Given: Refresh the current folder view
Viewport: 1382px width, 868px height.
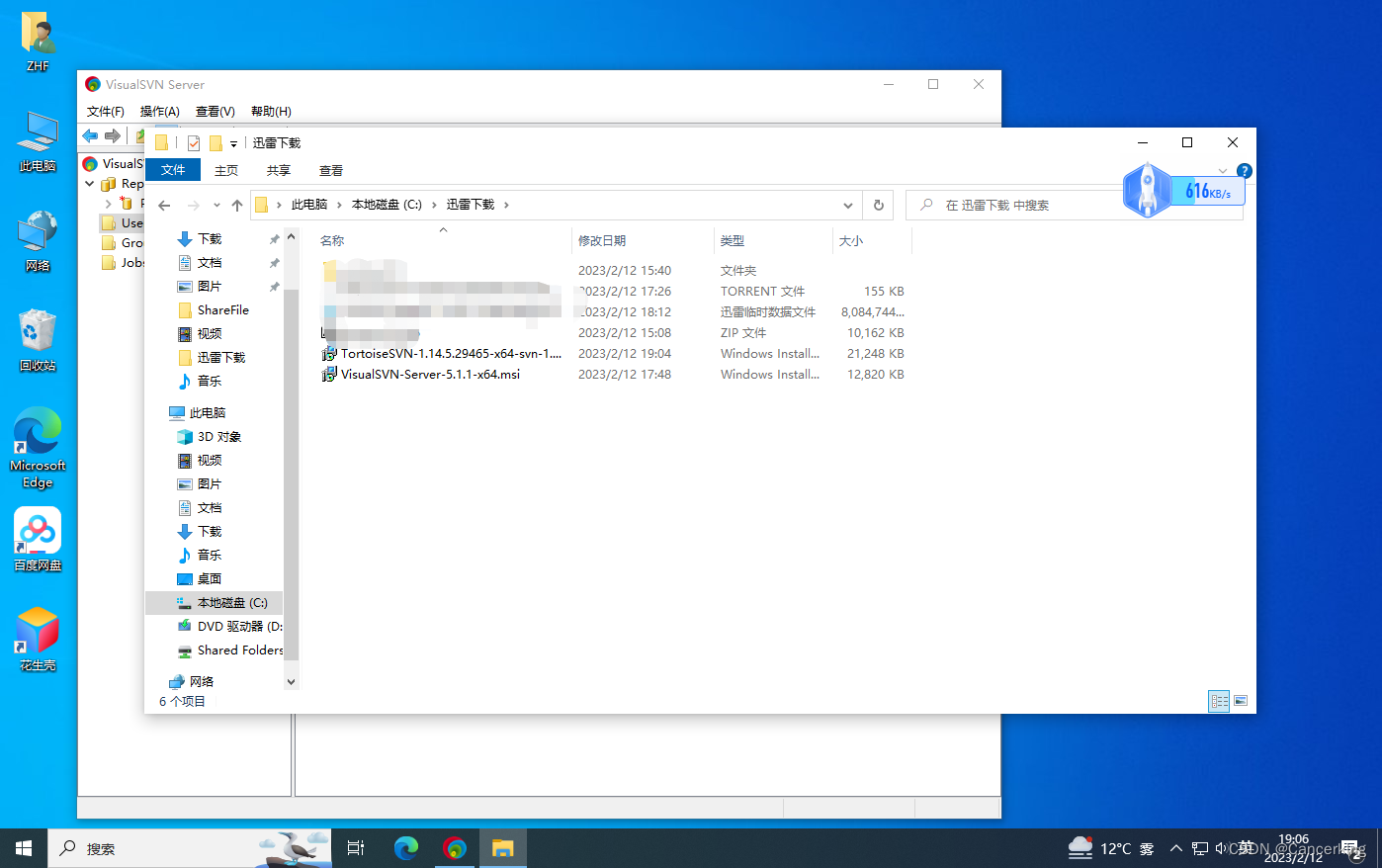Looking at the screenshot, I should (878, 205).
